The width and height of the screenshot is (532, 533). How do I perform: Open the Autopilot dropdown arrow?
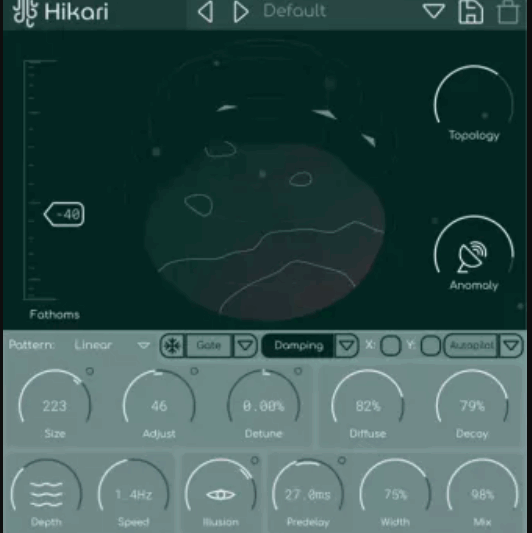pos(511,346)
